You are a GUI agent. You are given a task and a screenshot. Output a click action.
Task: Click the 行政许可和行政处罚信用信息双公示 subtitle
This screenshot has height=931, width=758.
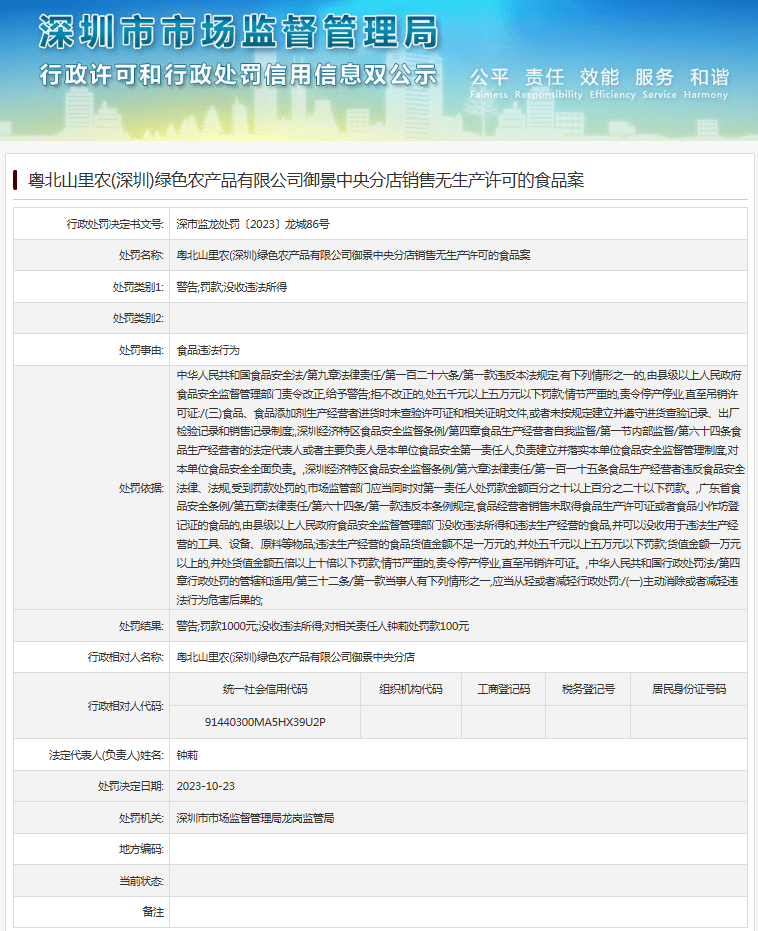pyautogui.click(x=238, y=76)
